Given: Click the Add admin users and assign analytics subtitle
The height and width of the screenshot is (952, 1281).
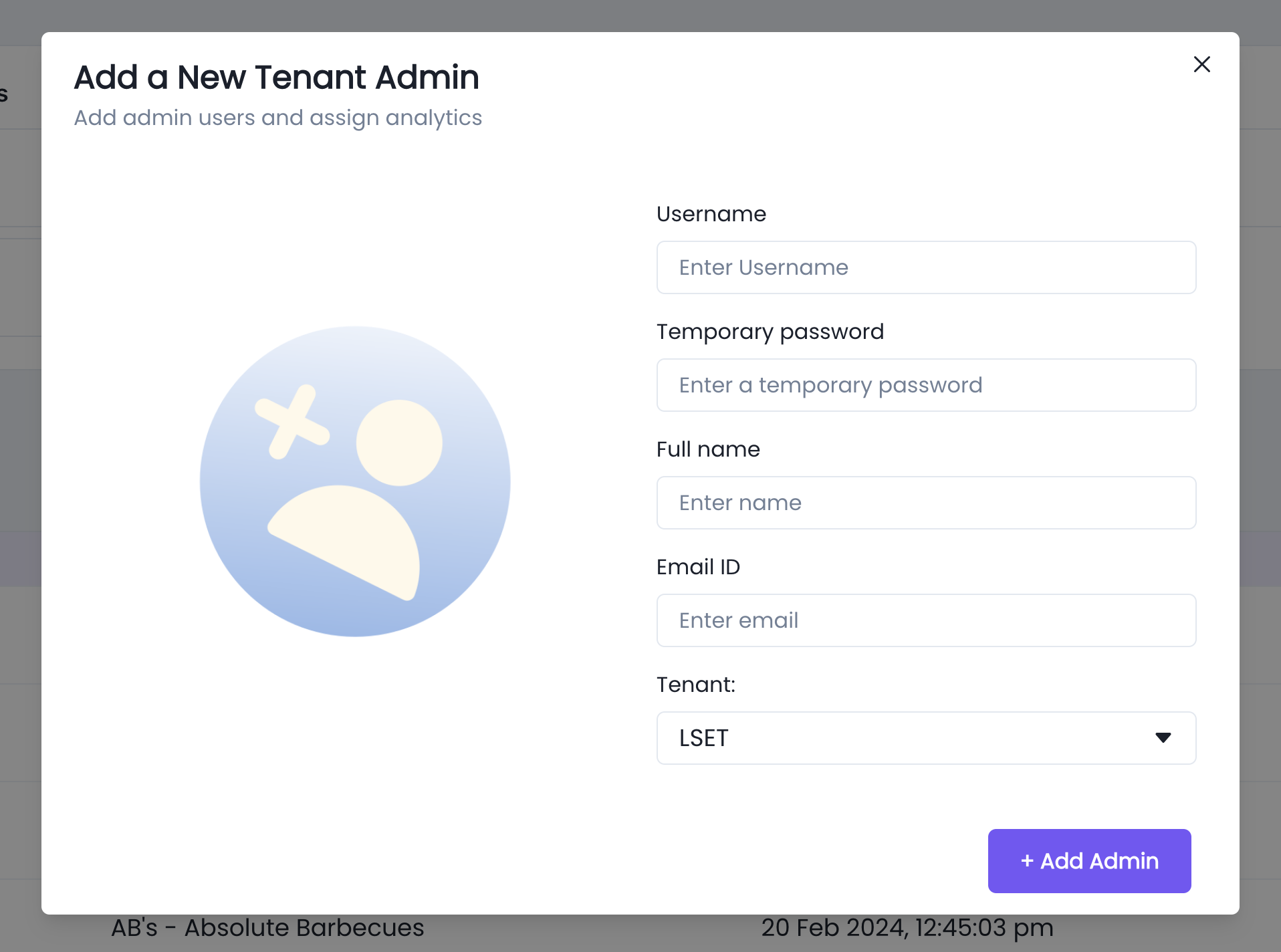Looking at the screenshot, I should tap(278, 118).
